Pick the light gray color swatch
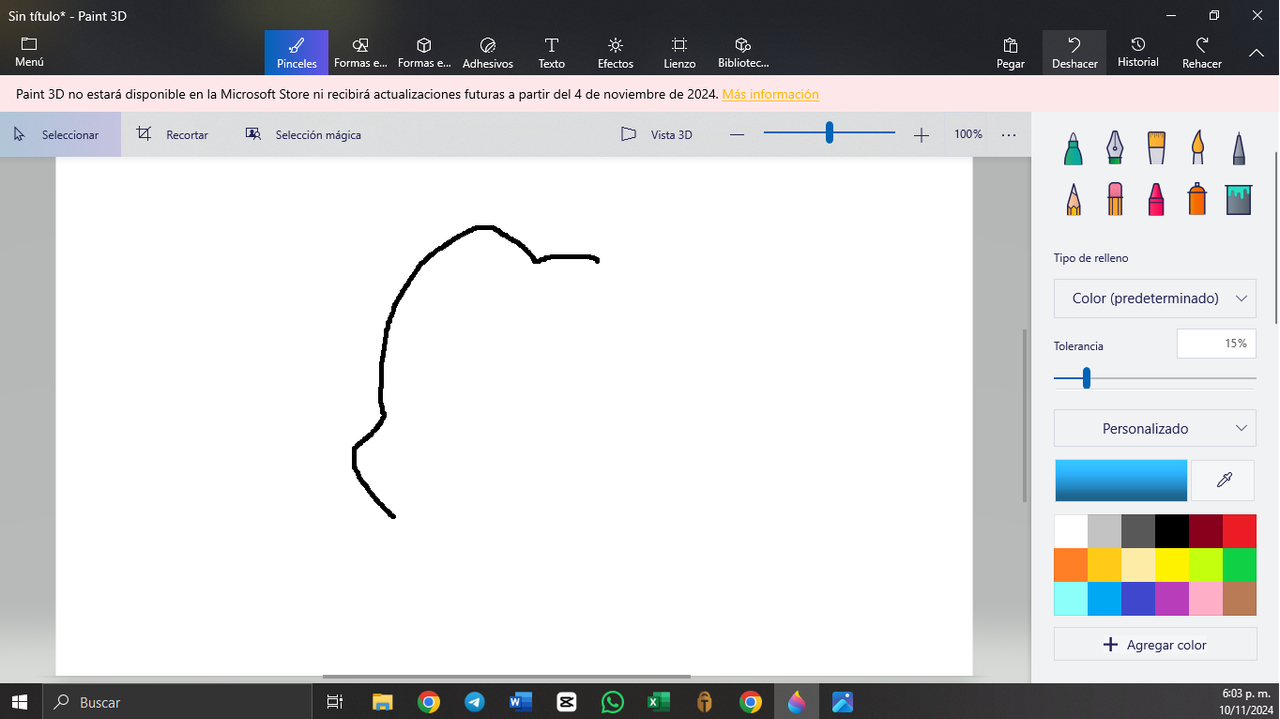This screenshot has height=719, width=1280. (x=1104, y=531)
